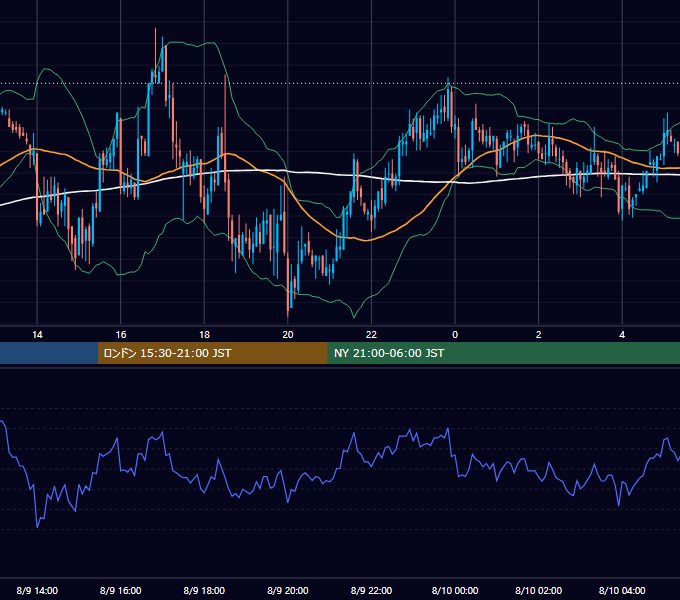Viewport: 680px width, 600px height.
Task: Click the hour 18 axis label
Action: click(x=204, y=335)
